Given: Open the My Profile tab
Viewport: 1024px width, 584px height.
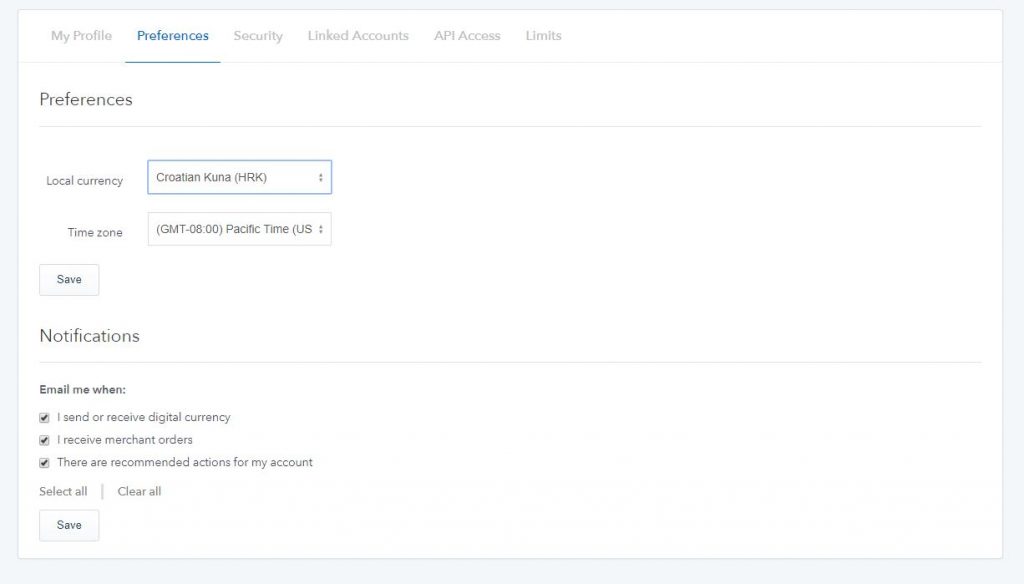Looking at the screenshot, I should [81, 36].
